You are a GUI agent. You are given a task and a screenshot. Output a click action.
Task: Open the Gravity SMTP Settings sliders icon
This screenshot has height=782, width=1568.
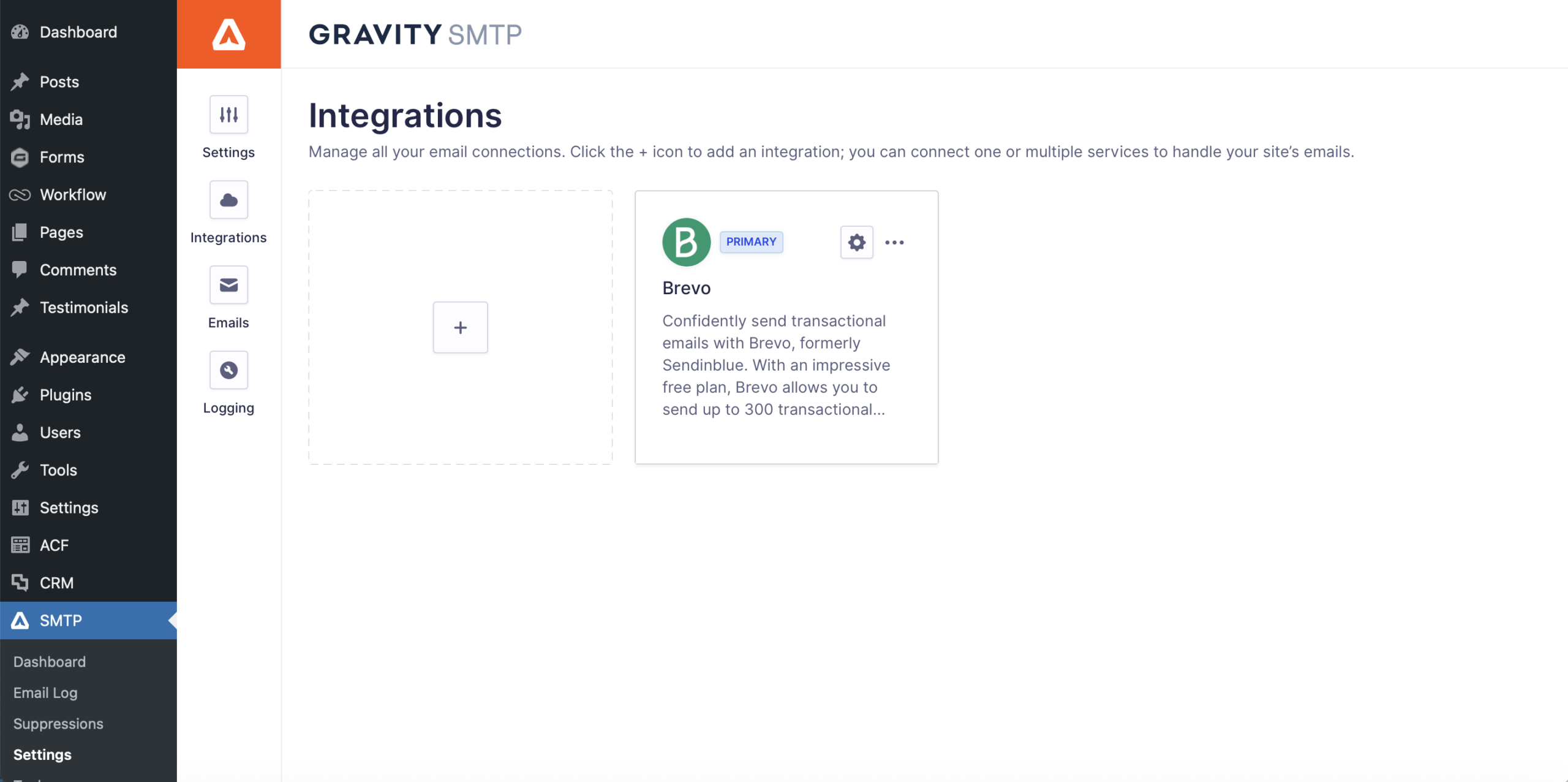pyautogui.click(x=228, y=115)
